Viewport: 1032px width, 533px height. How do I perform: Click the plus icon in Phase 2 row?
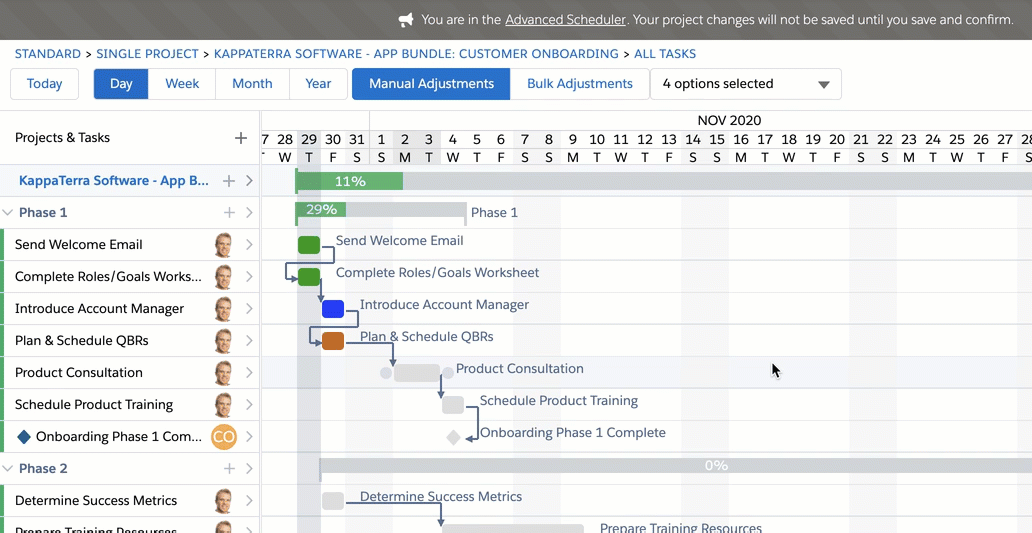click(x=229, y=469)
